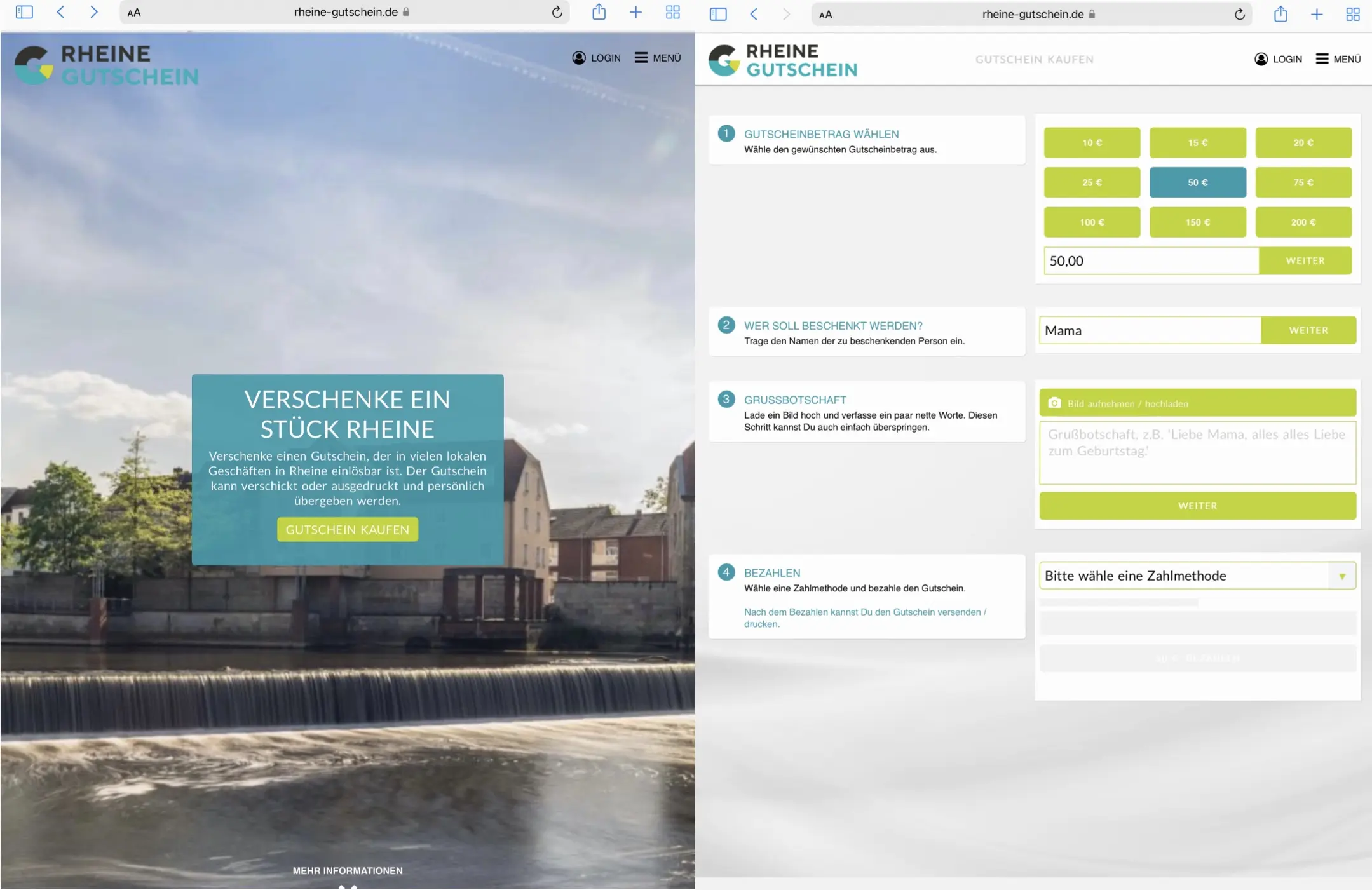Pick the 20 € voucher amount
The height and width of the screenshot is (890, 1372).
(1303, 143)
